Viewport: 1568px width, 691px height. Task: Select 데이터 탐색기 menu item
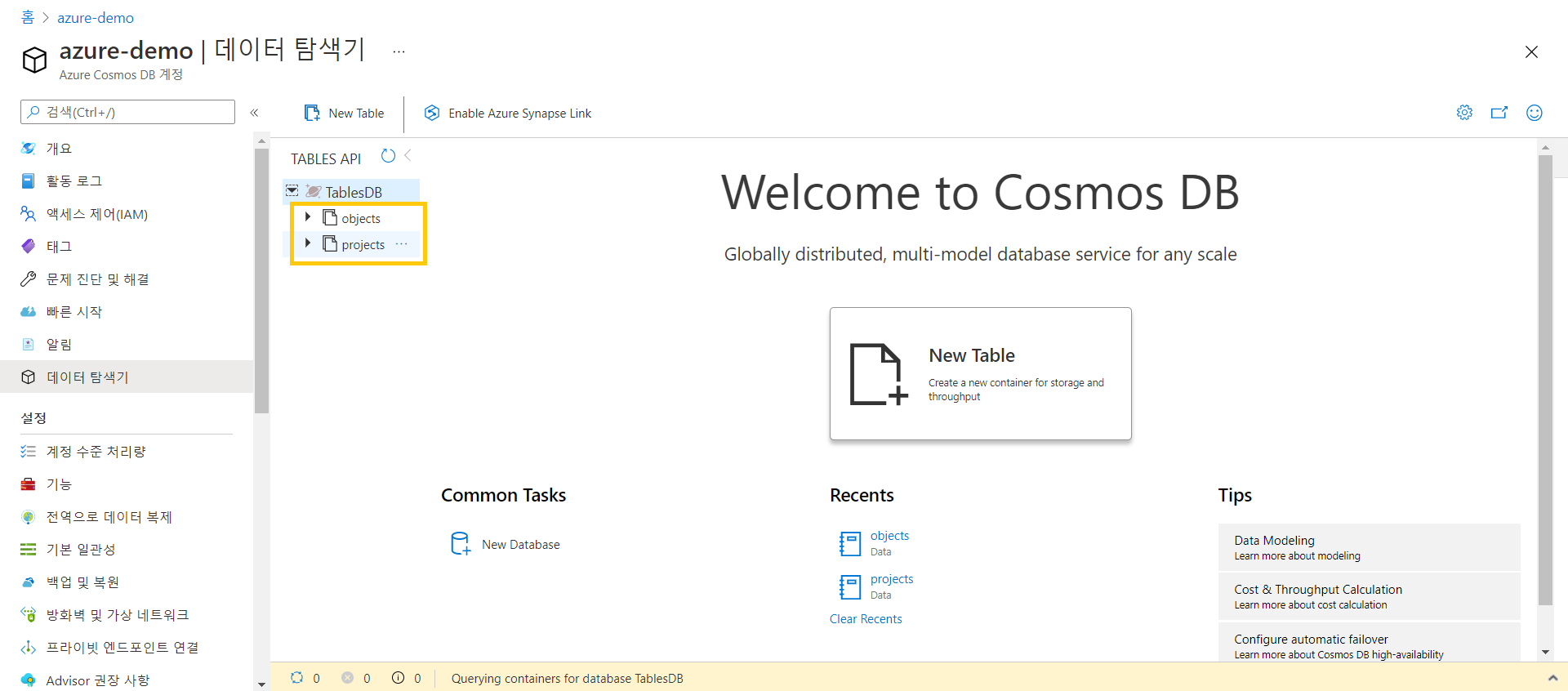click(x=127, y=377)
